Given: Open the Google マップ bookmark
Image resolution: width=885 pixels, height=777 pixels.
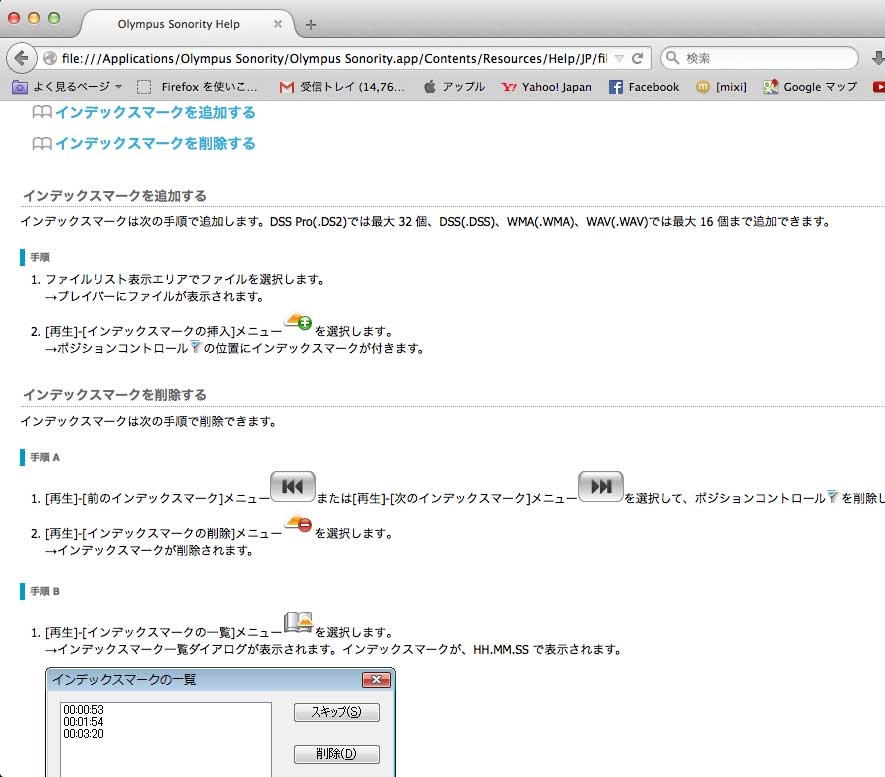Looking at the screenshot, I should pos(810,87).
